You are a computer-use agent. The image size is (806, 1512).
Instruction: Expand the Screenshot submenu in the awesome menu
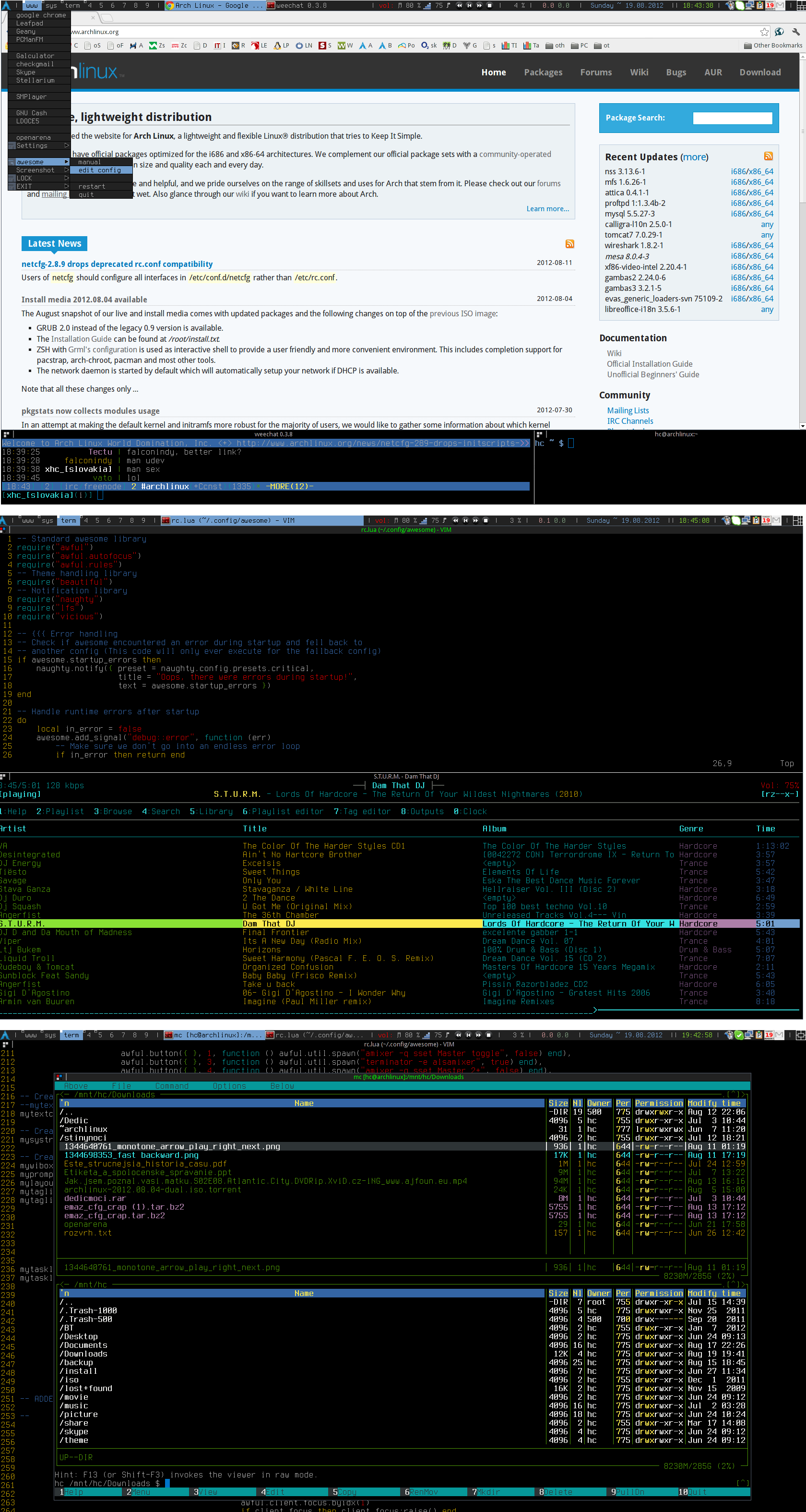click(x=39, y=170)
